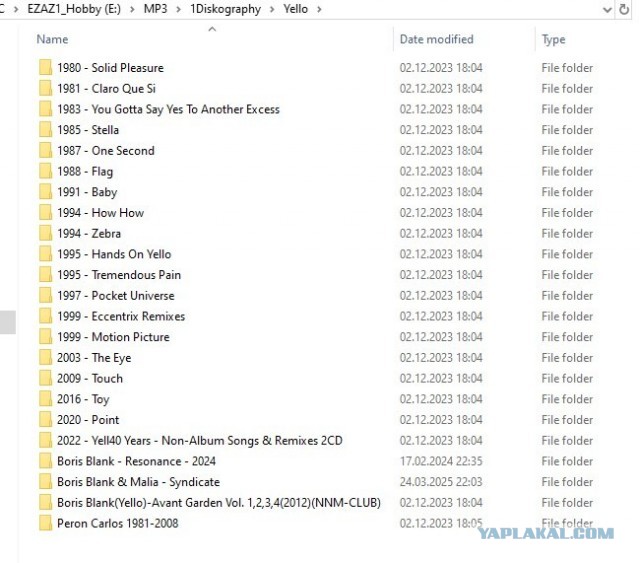Screen dimensions: 640x563
Task: Refresh the Yello folder view
Action: point(624,9)
